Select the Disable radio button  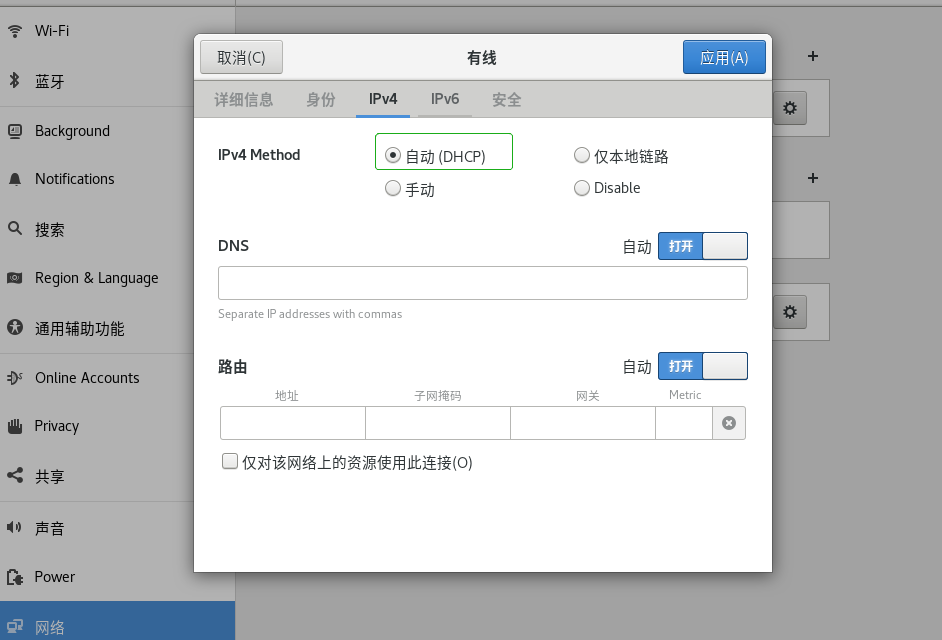[582, 188]
